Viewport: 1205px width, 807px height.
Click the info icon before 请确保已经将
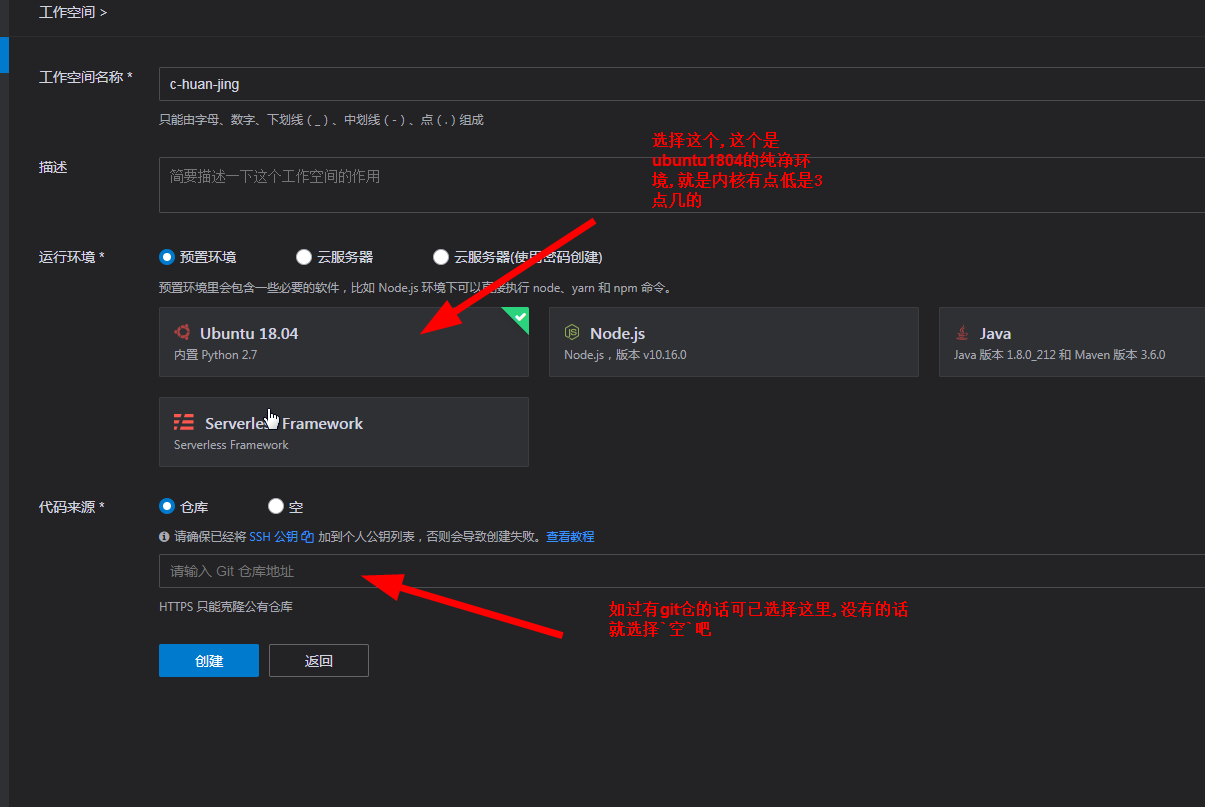(164, 537)
